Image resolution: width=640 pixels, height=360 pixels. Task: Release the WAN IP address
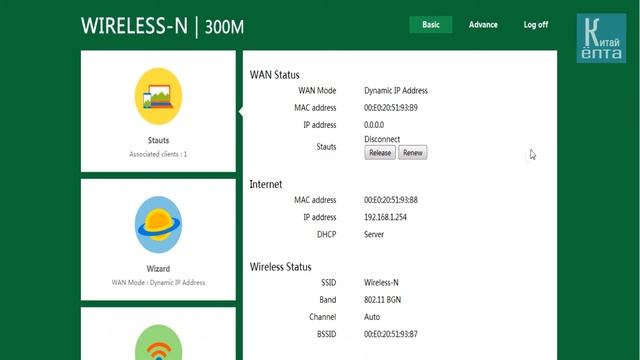(x=380, y=153)
